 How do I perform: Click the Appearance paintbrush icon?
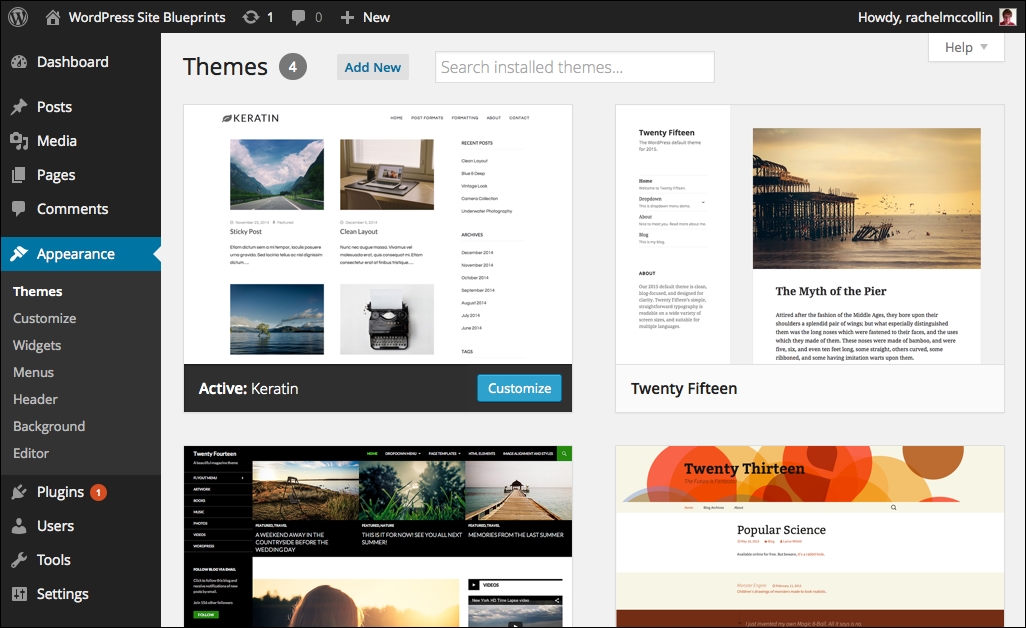19,253
